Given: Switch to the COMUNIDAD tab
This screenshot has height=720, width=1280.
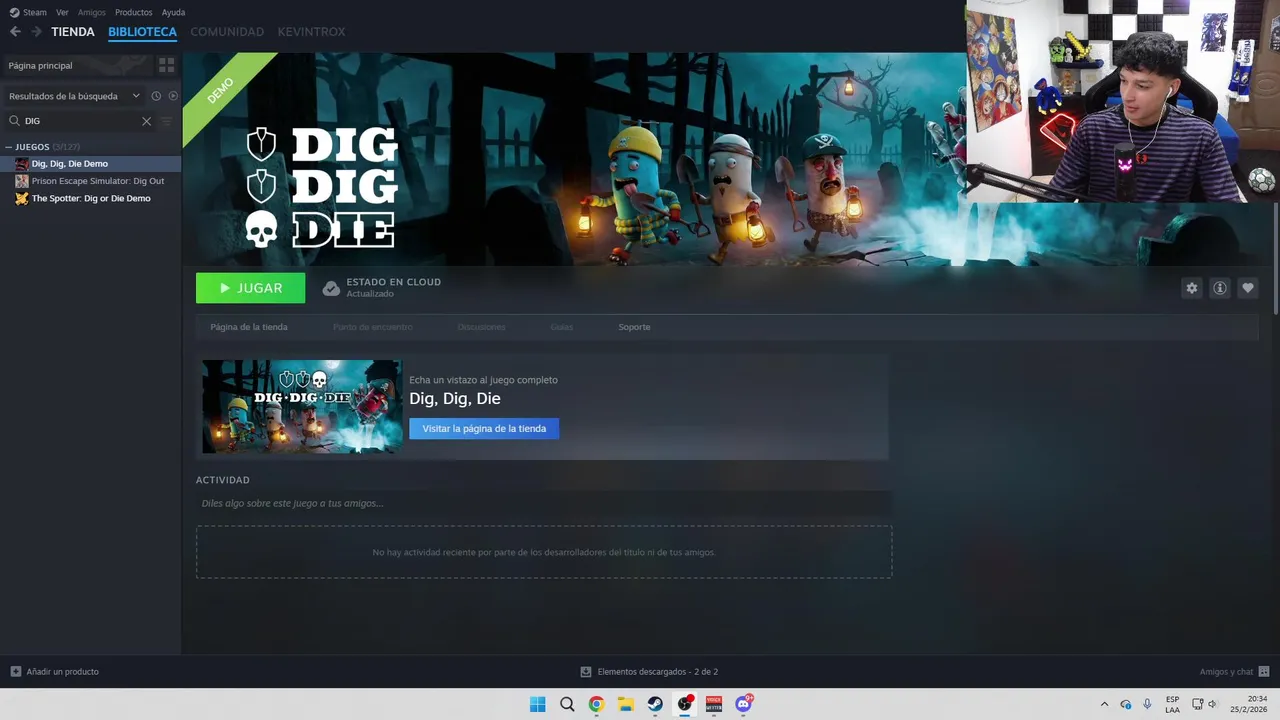Looking at the screenshot, I should [x=227, y=32].
